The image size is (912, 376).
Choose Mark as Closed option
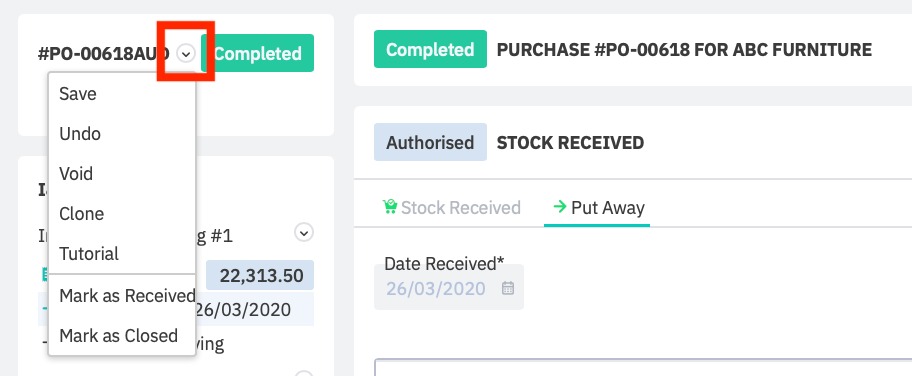[x=122, y=336]
